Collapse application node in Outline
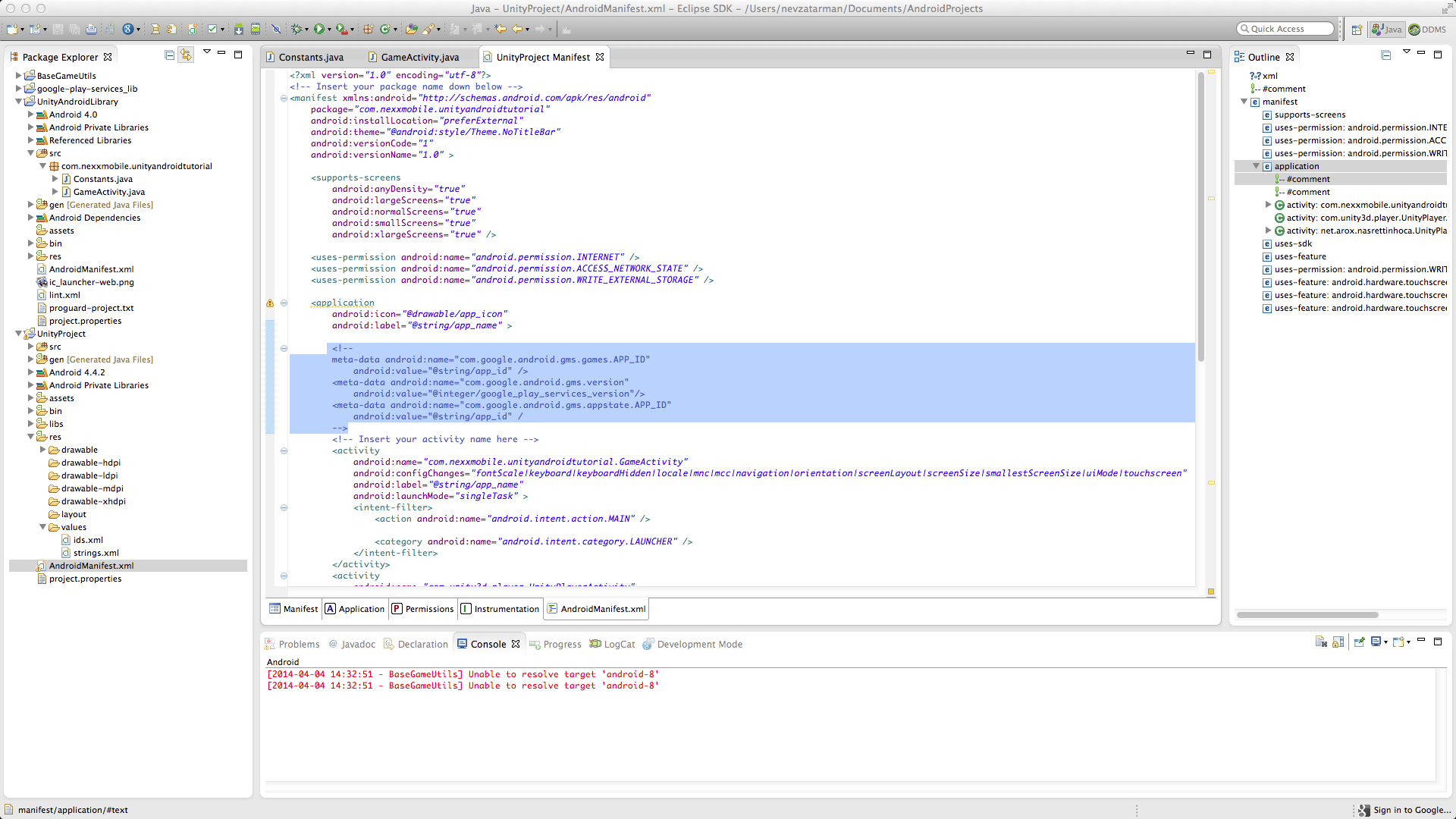This screenshot has height=819, width=1456. tap(1256, 166)
